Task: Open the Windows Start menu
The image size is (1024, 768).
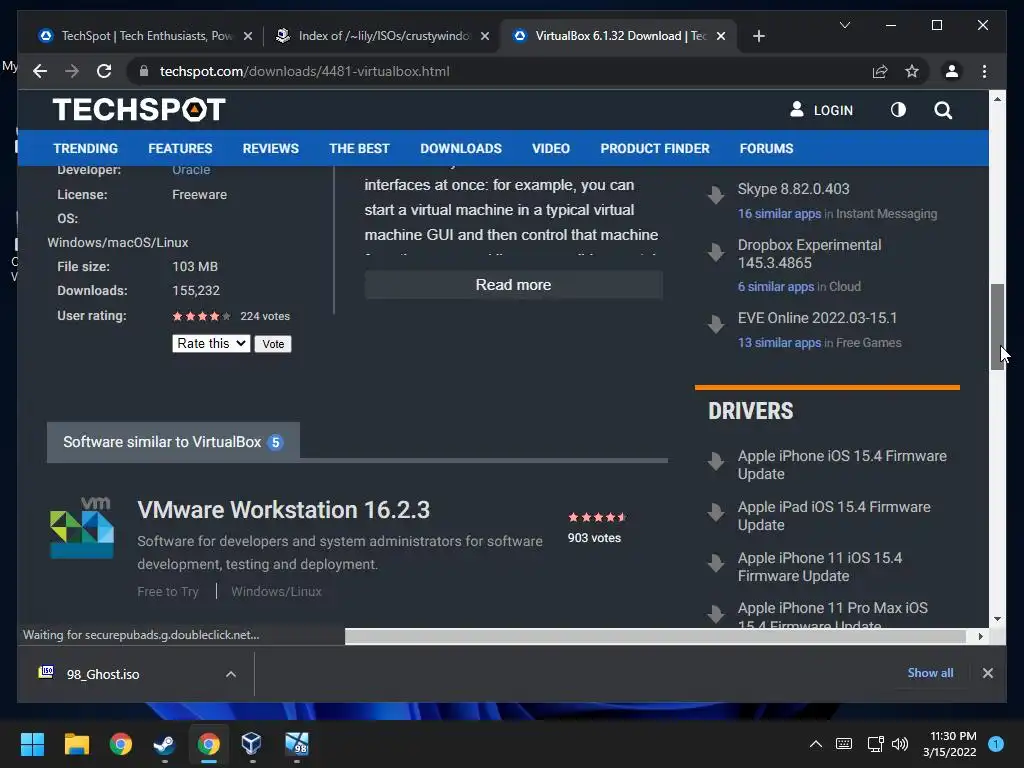Action: point(32,744)
